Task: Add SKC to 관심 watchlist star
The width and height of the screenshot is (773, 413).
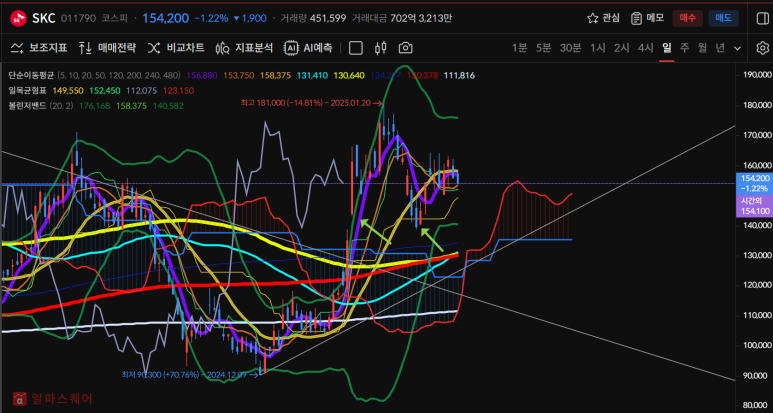Action: [x=603, y=18]
